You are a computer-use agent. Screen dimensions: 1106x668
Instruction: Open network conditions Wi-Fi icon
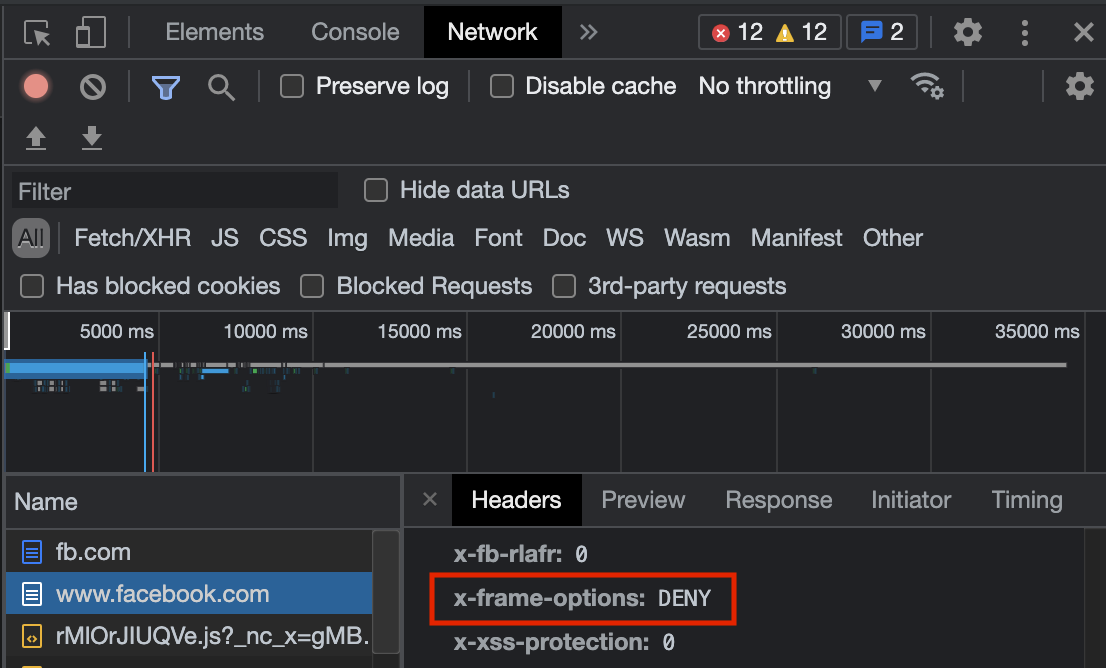tap(927, 86)
